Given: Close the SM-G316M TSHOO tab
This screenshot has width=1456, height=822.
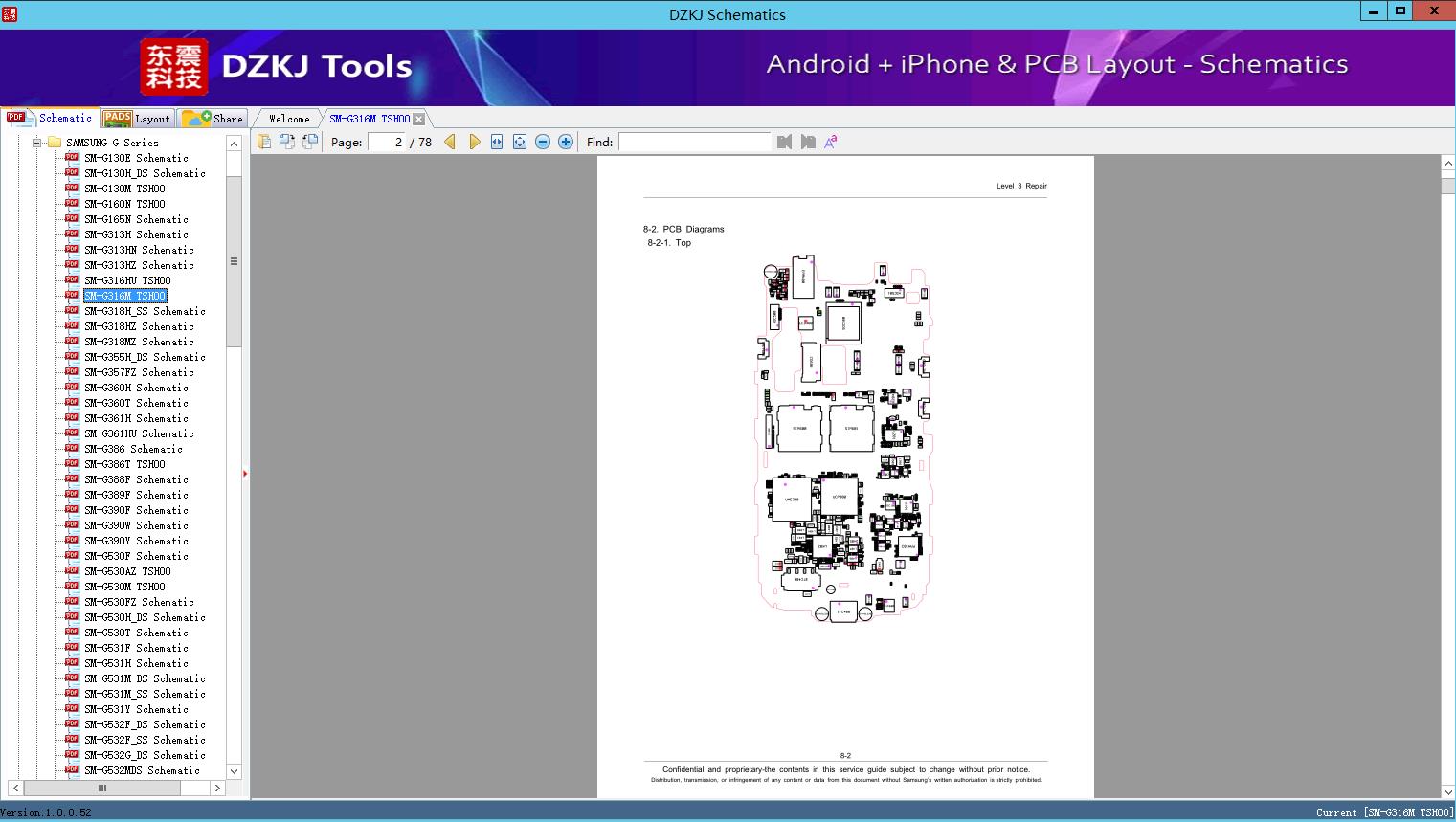Looking at the screenshot, I should pyautogui.click(x=419, y=119).
